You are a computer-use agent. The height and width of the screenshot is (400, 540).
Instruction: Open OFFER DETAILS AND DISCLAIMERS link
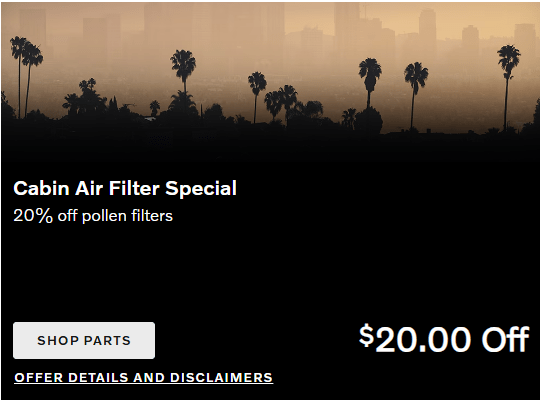[144, 378]
